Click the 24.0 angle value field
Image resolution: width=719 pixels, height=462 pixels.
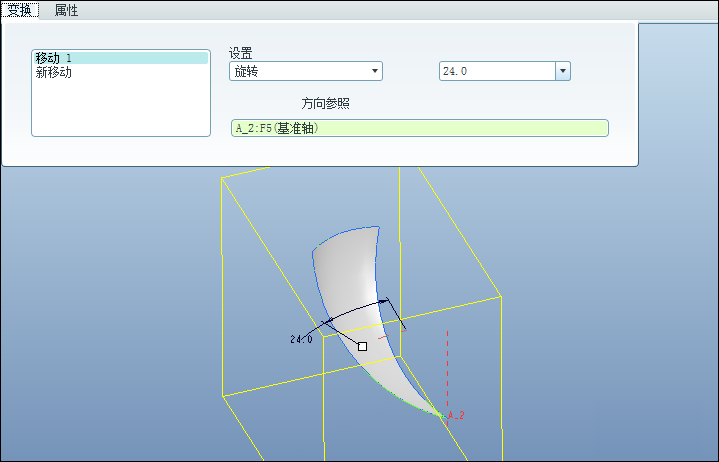tap(498, 71)
